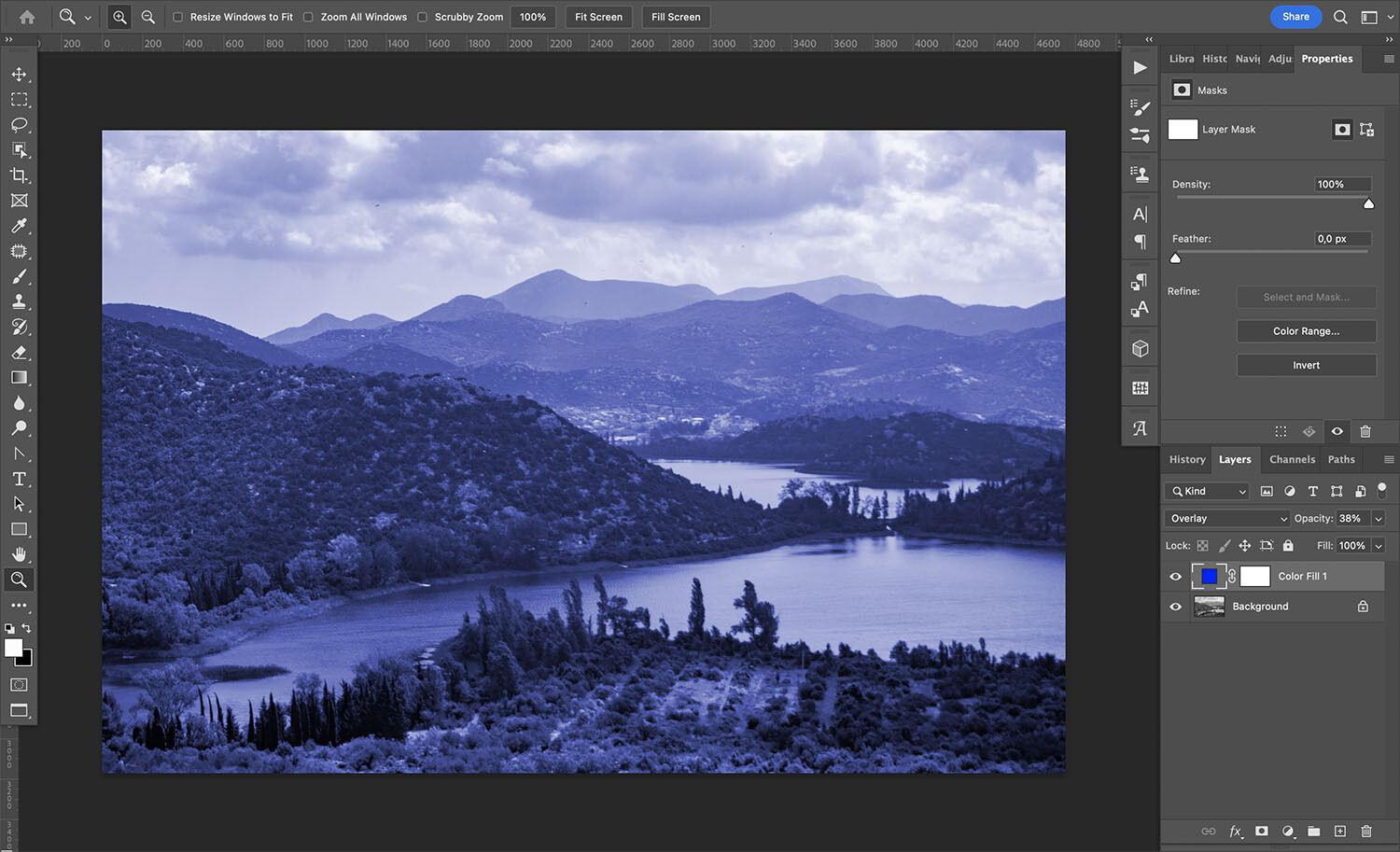Hide the Background layer
This screenshot has width=1400, height=852.
pyautogui.click(x=1174, y=606)
